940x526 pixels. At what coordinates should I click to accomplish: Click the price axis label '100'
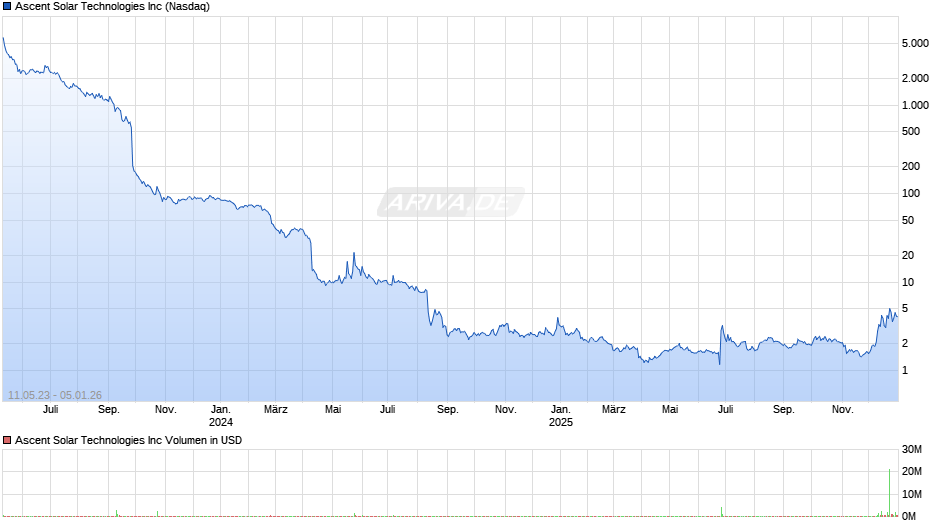(911, 193)
